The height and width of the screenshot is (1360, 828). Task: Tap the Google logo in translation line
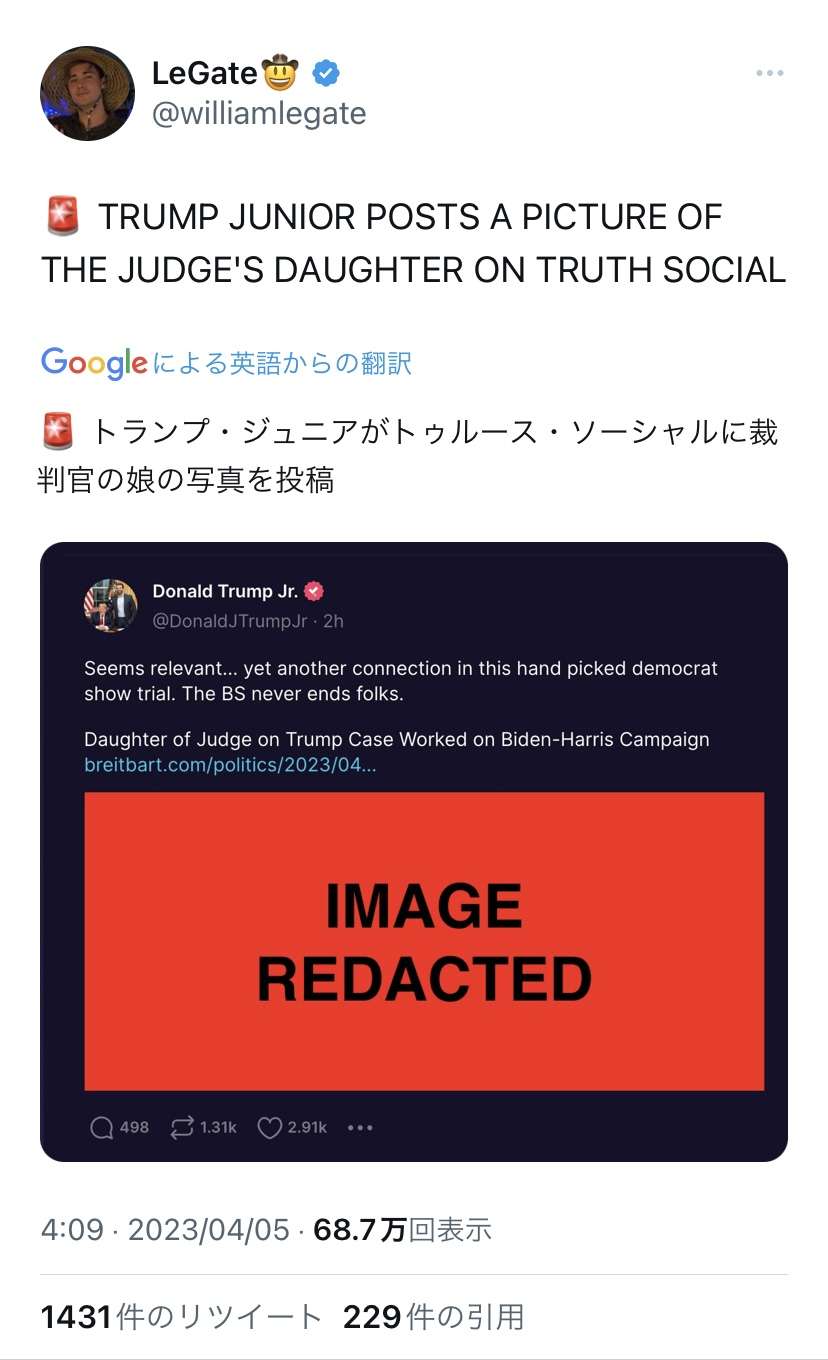[x=94, y=362]
